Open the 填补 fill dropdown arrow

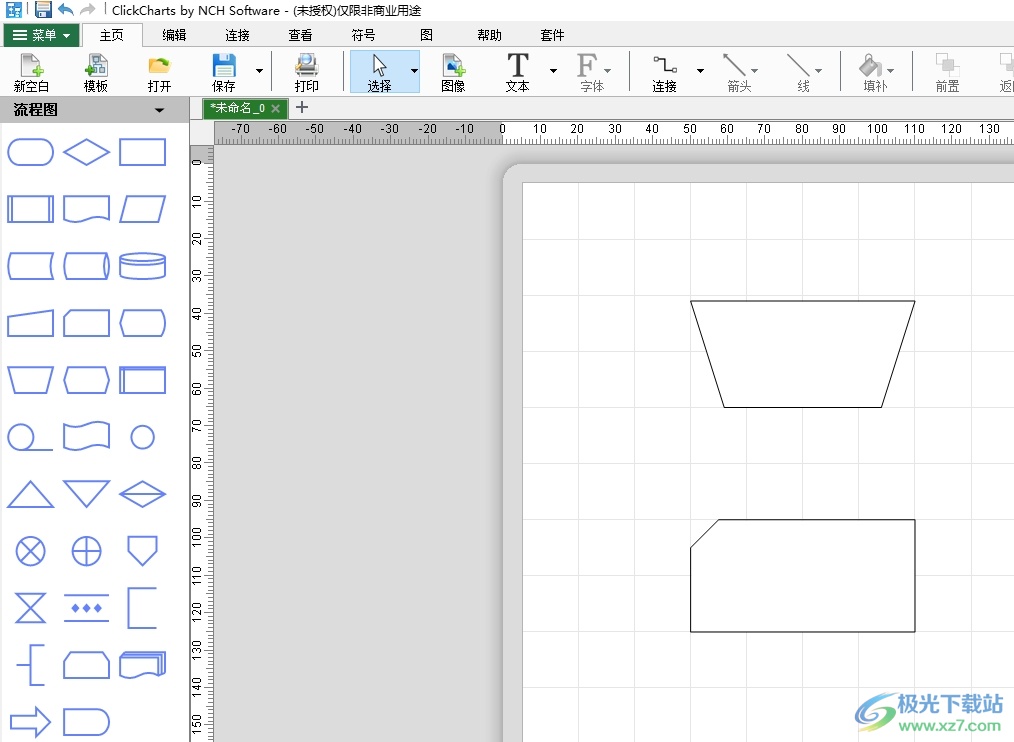click(891, 71)
